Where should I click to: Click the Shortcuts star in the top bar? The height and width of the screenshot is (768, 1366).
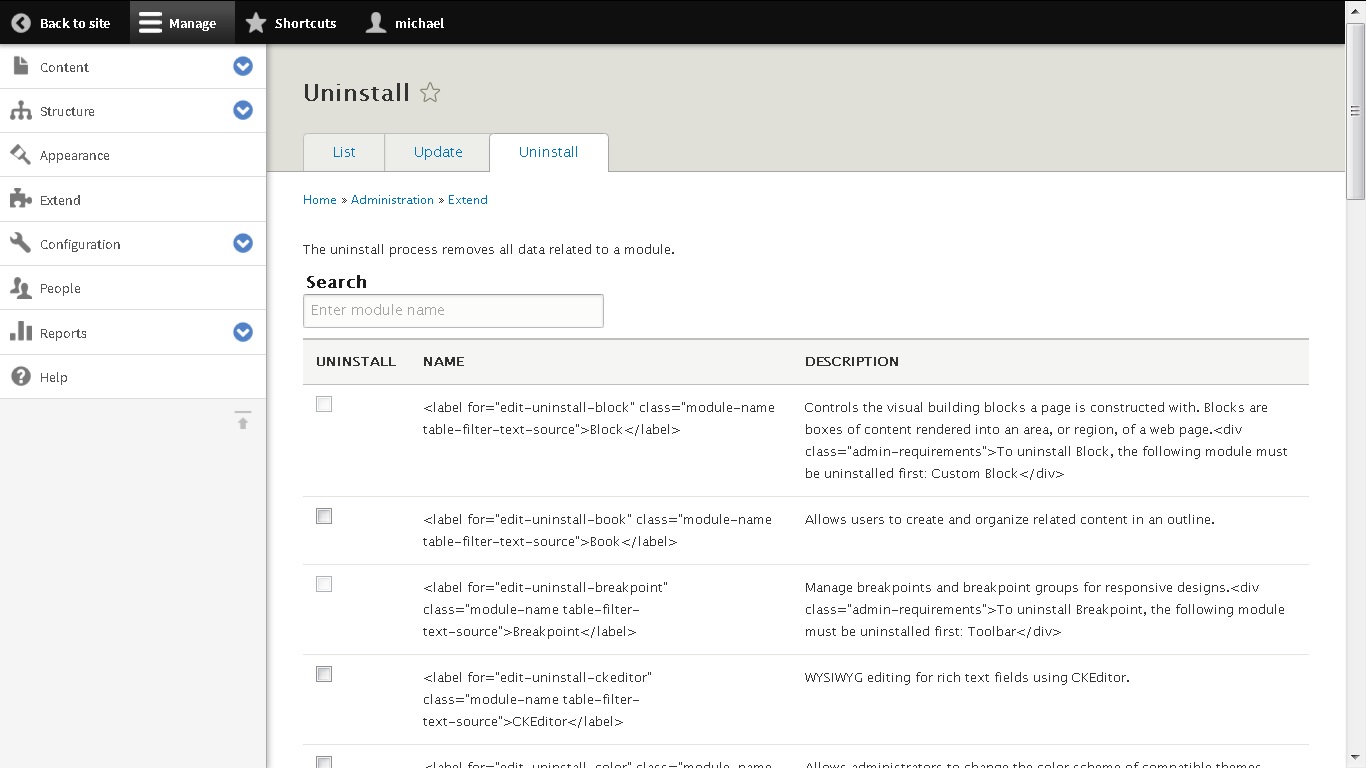point(255,21)
